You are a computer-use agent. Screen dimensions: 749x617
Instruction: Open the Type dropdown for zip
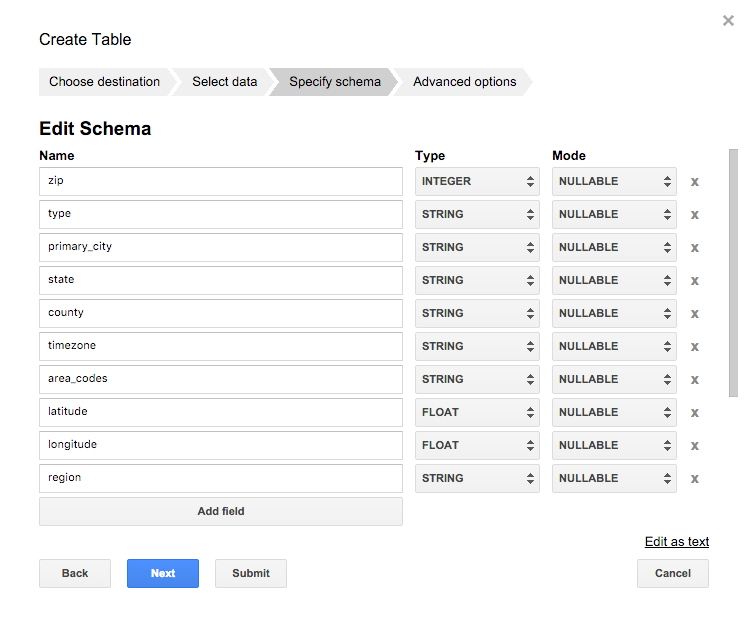pos(477,182)
